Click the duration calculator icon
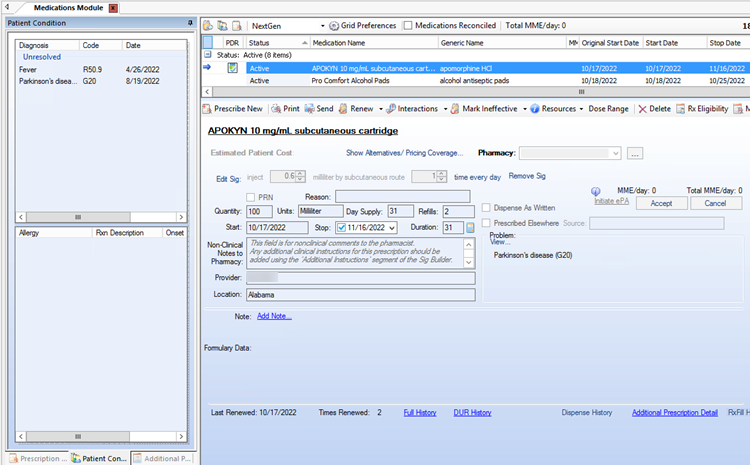 470,228
